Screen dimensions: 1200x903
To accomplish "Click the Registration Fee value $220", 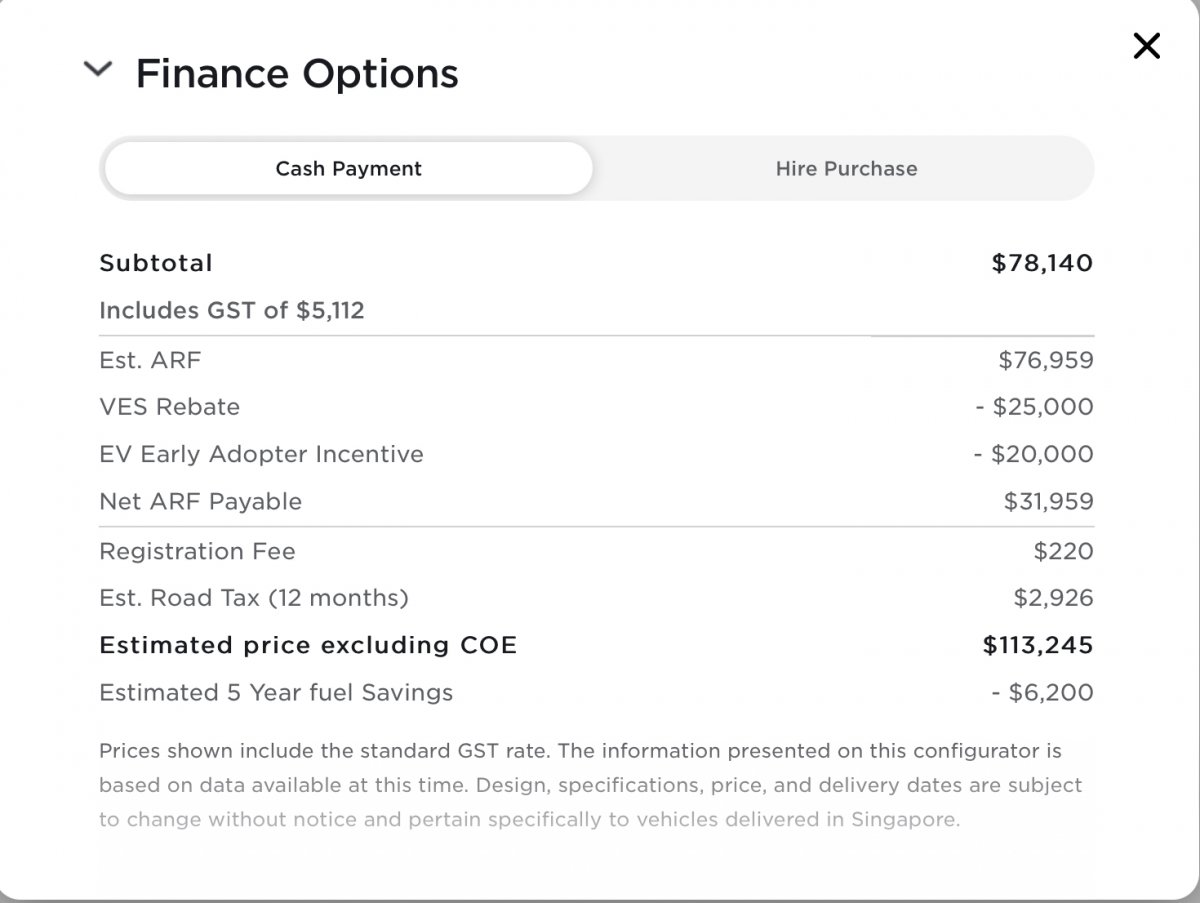I will tap(1064, 551).
